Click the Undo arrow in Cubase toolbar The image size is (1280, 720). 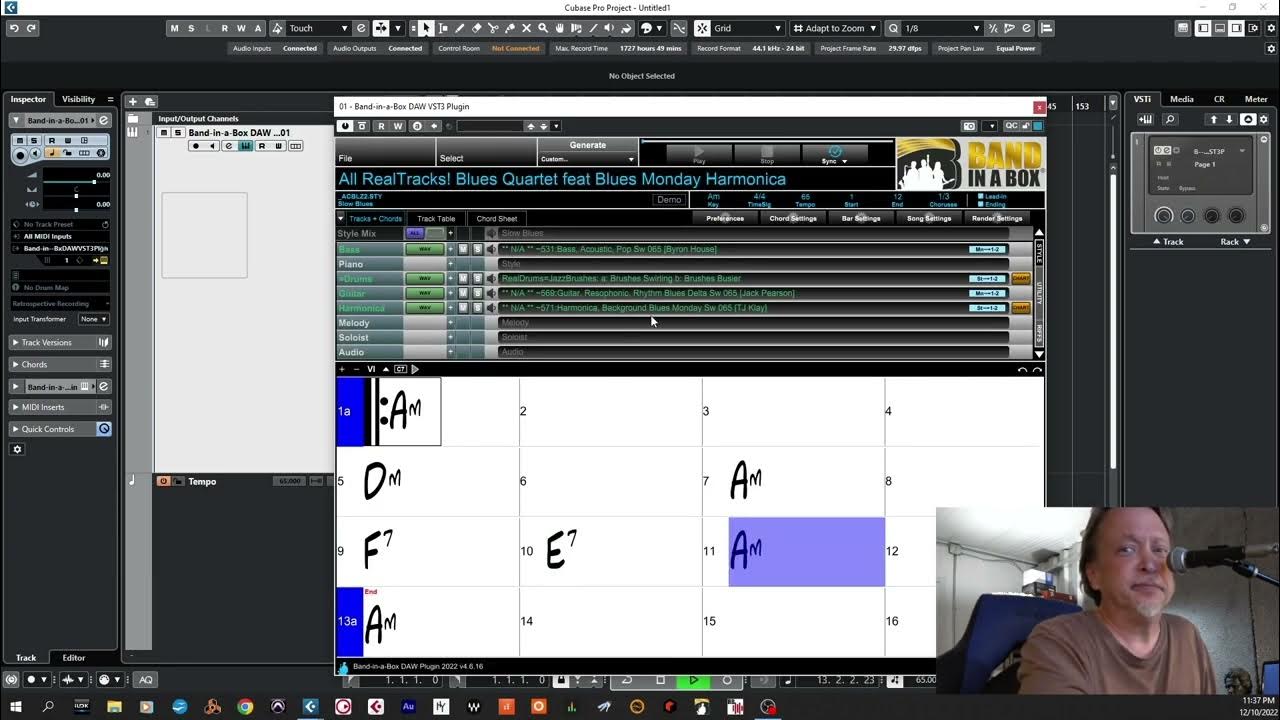tap(14, 28)
